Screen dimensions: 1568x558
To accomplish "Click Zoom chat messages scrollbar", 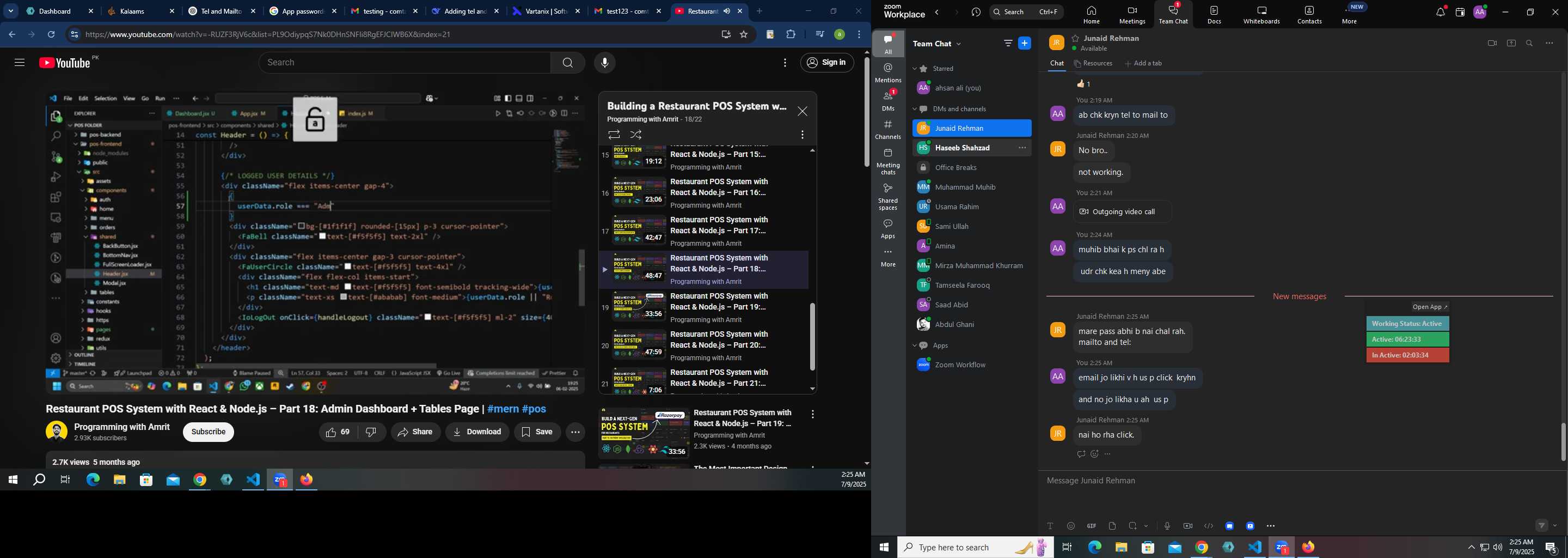I will (1563, 441).
